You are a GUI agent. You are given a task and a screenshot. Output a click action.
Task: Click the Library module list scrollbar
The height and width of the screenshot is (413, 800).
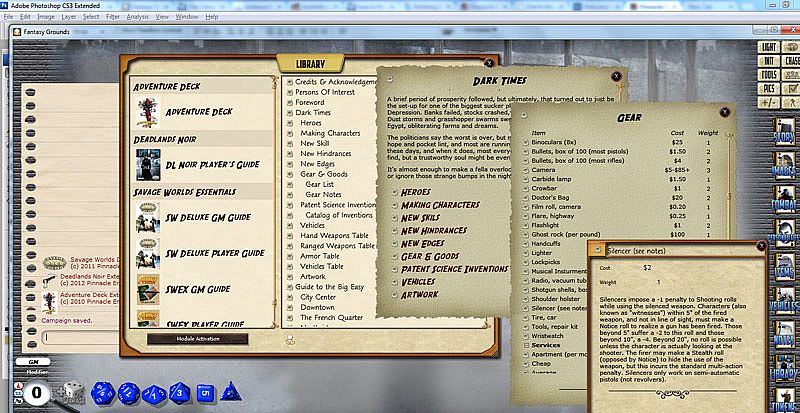pyautogui.click(x=276, y=202)
